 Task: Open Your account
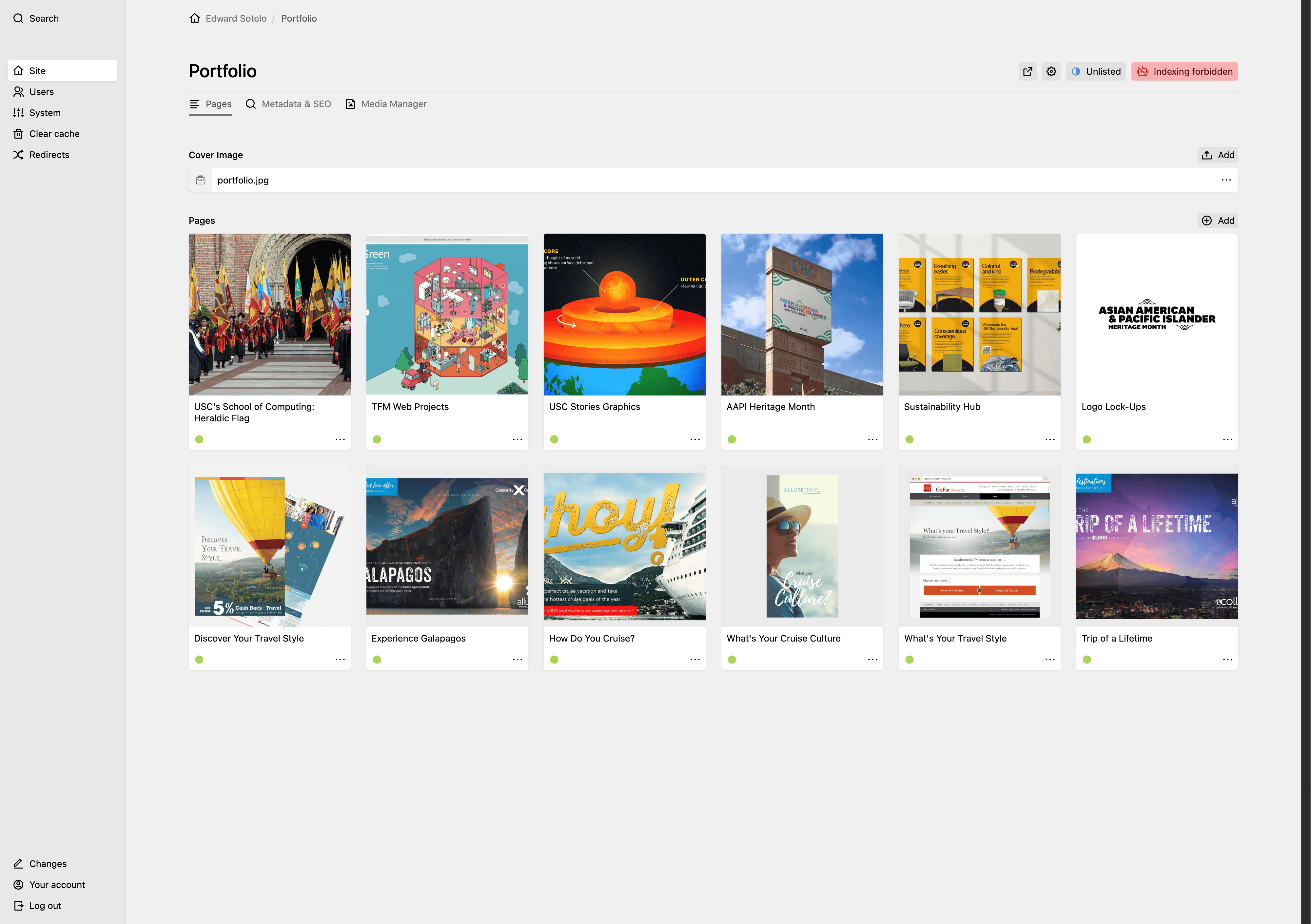tap(63, 885)
